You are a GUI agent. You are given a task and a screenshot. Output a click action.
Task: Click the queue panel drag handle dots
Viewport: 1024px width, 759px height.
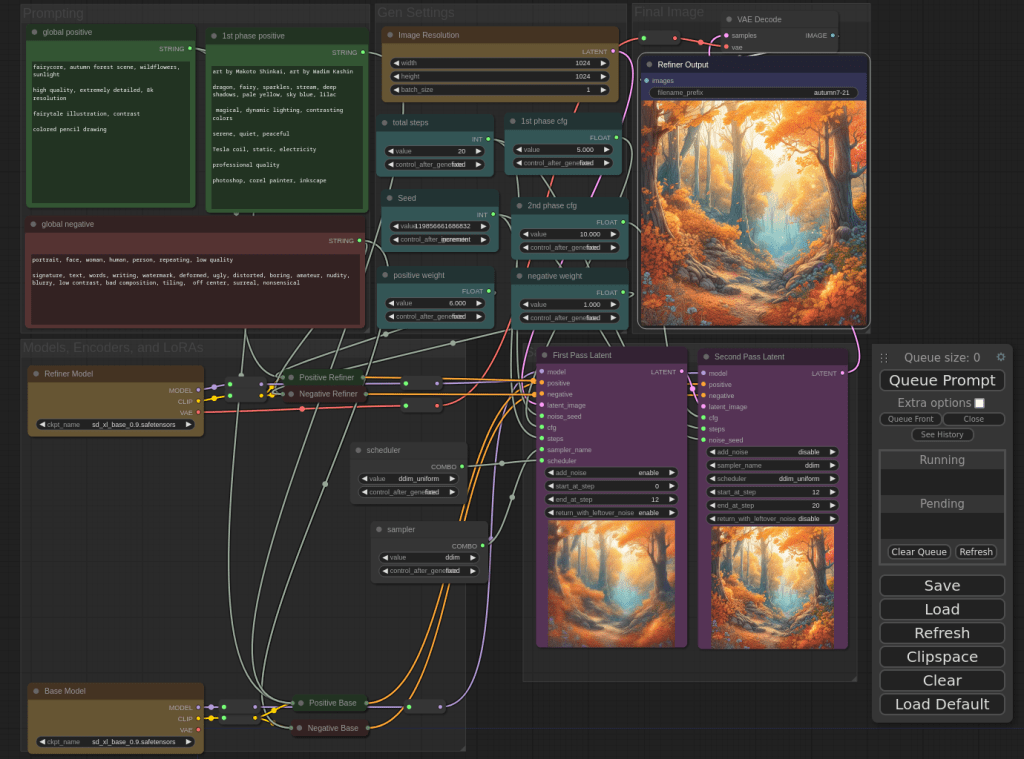click(884, 358)
